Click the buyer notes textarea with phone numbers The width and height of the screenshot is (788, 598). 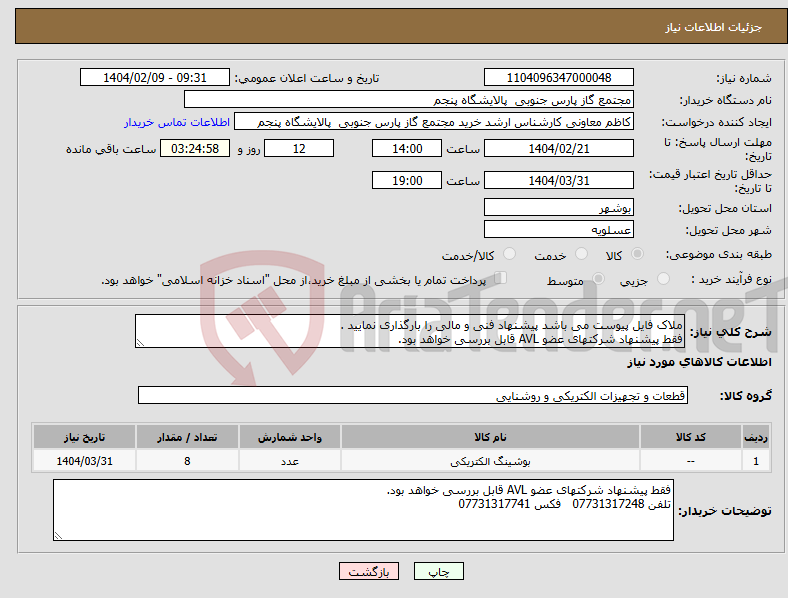(363, 510)
